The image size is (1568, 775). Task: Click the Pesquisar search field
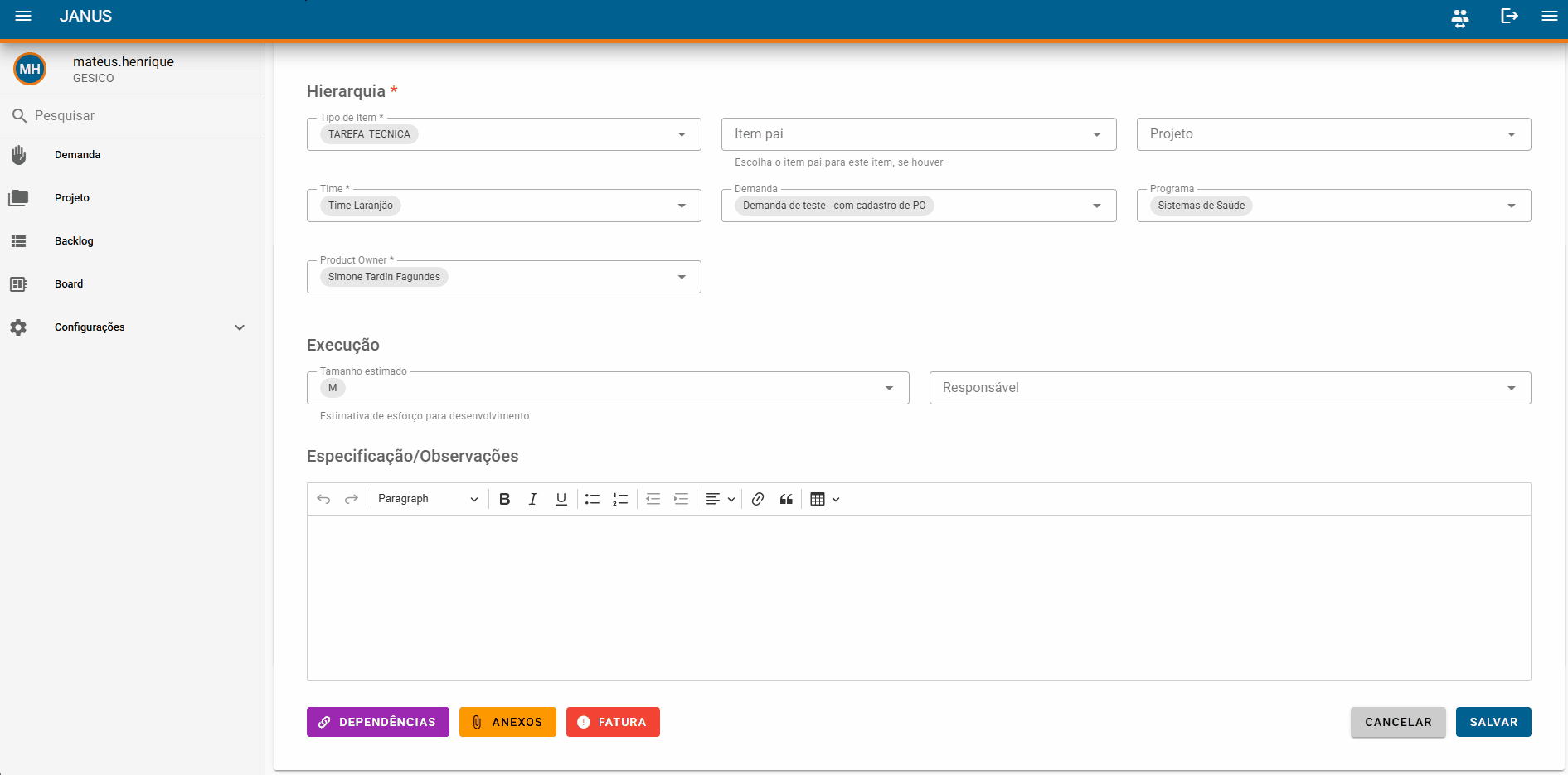(133, 116)
